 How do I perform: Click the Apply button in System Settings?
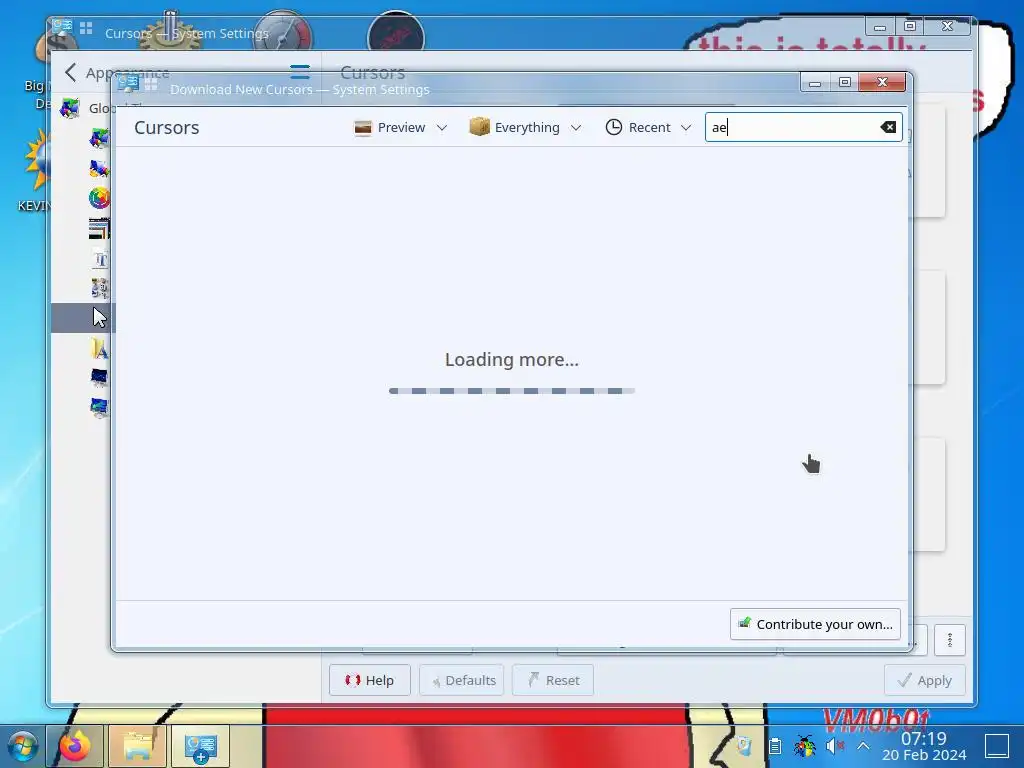[x=925, y=680]
